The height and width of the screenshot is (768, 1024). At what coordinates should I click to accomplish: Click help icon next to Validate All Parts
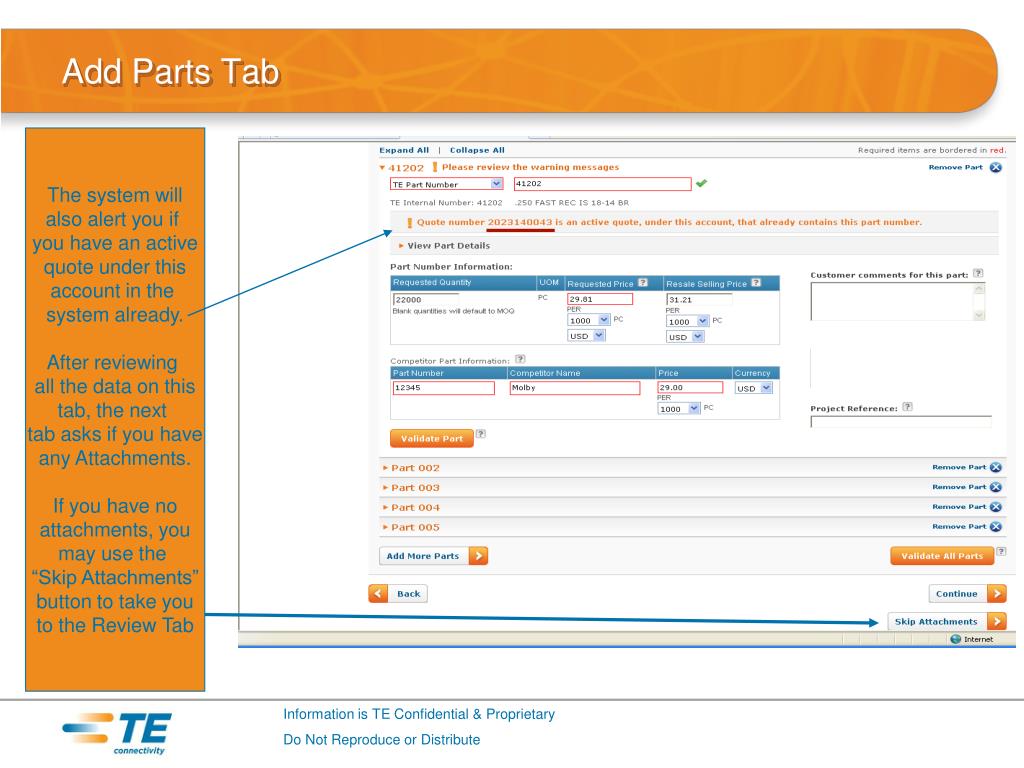coord(1001,551)
